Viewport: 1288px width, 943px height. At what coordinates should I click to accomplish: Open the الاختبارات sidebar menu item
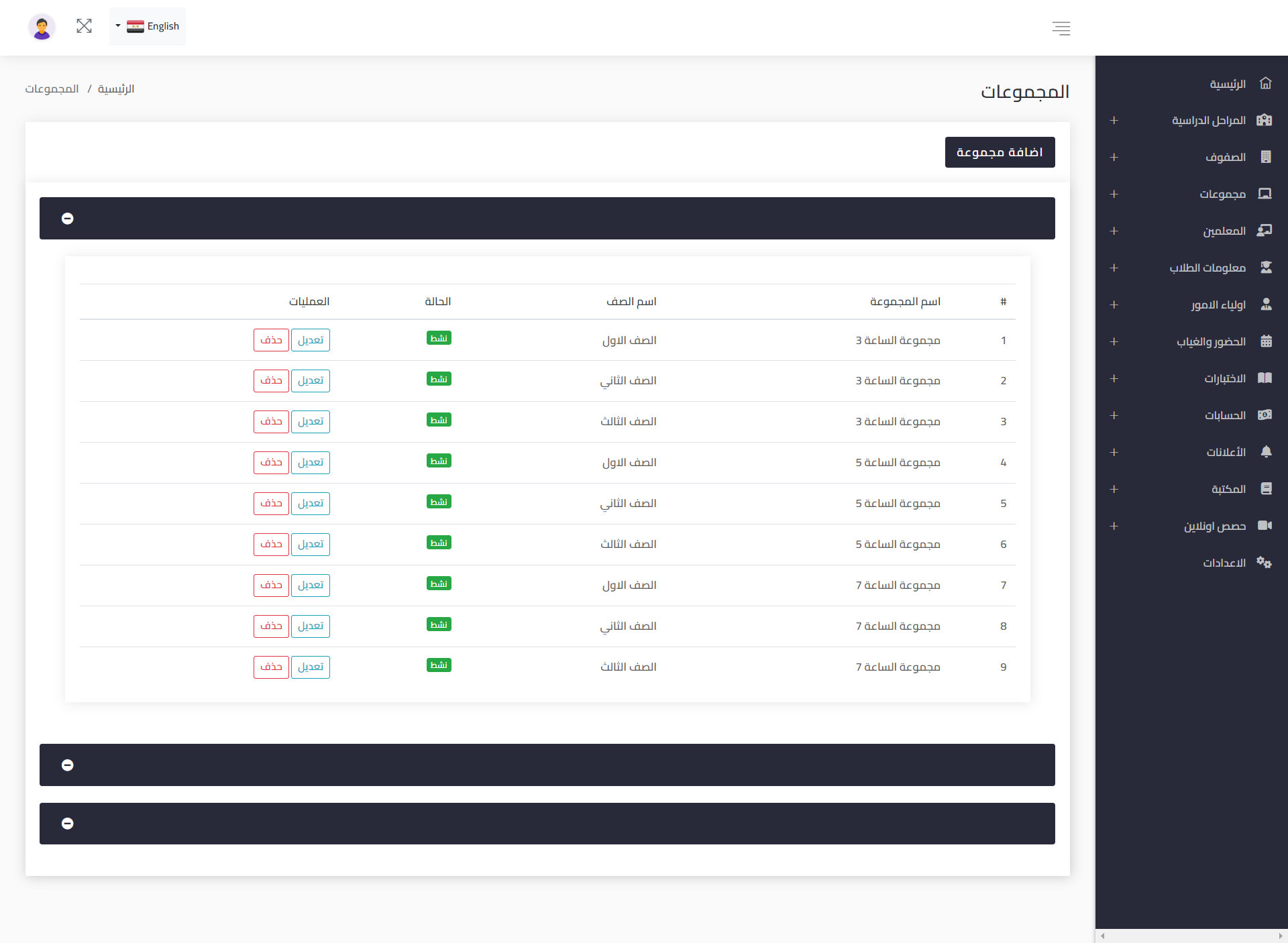click(1224, 379)
